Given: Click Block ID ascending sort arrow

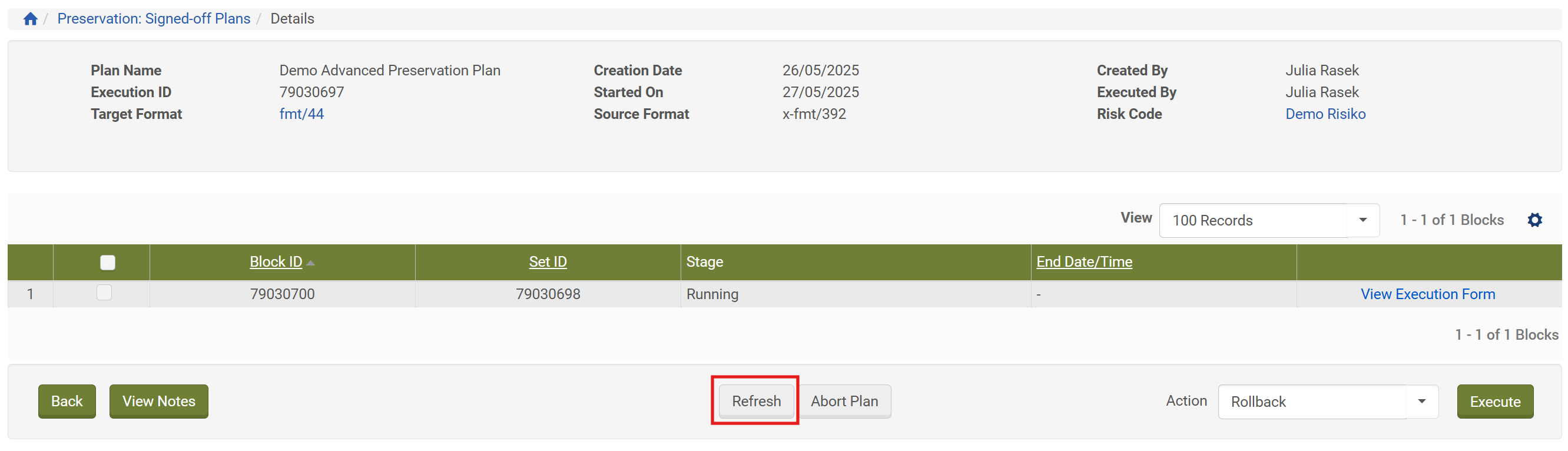Looking at the screenshot, I should (311, 263).
